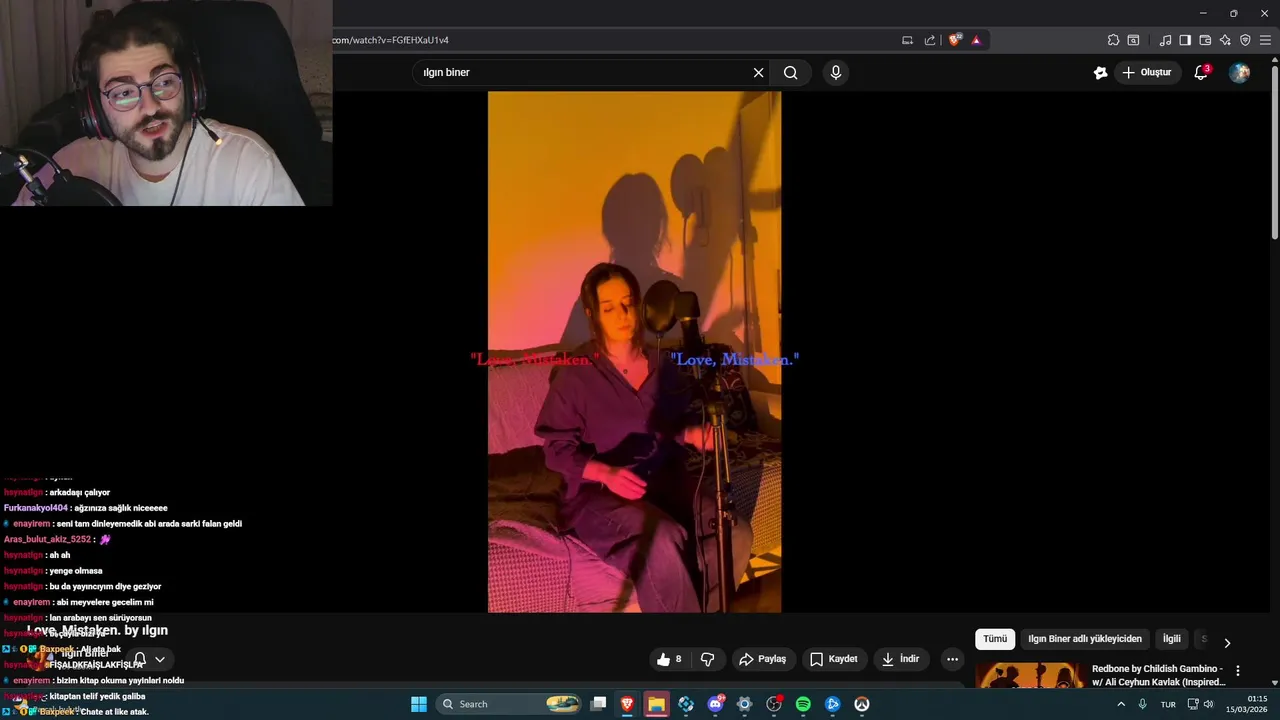This screenshot has width=1280, height=720.
Task: Open Leo AI sparkle icon
Action: [x=1225, y=40]
